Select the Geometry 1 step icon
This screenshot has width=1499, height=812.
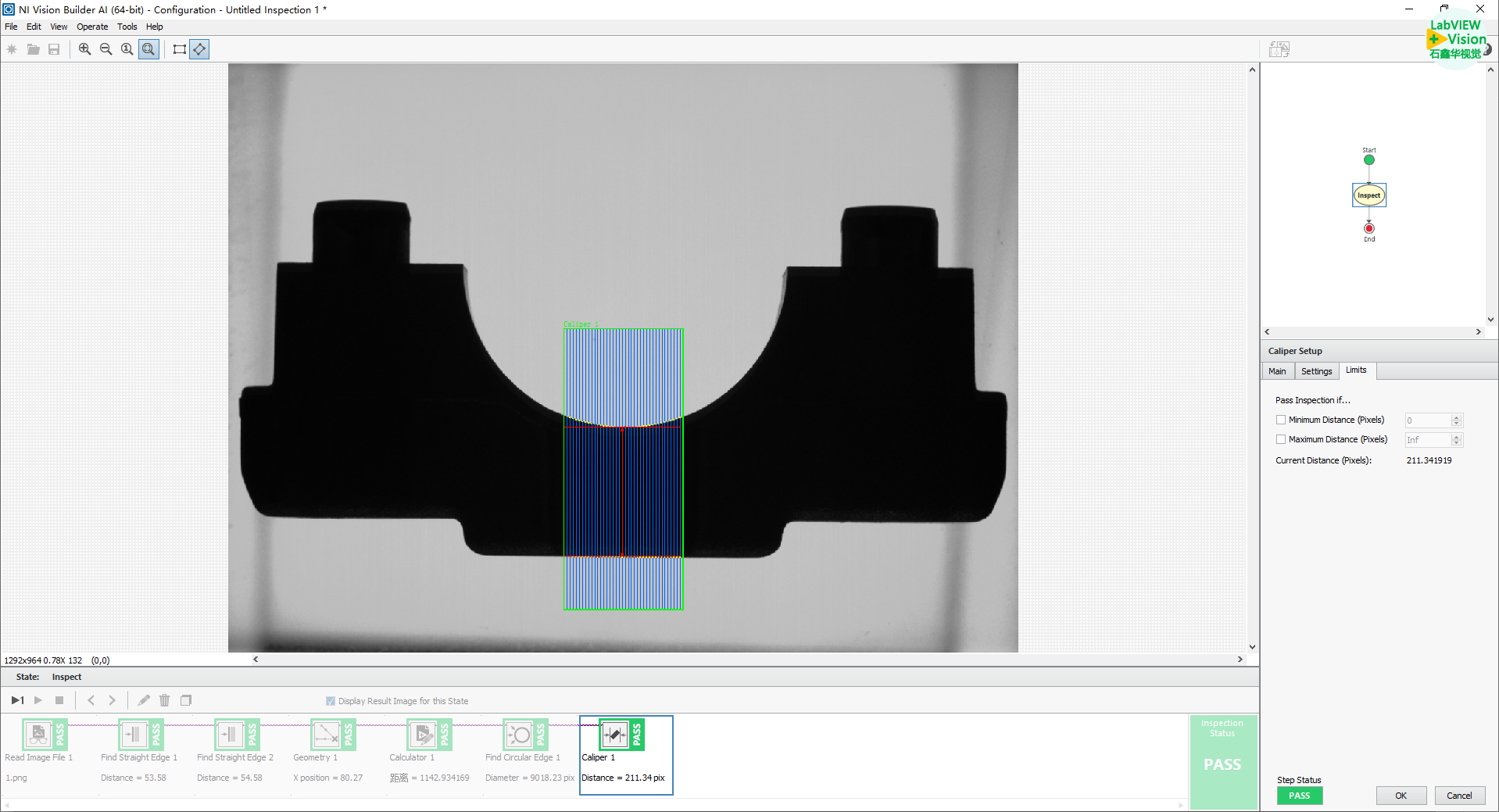327,735
